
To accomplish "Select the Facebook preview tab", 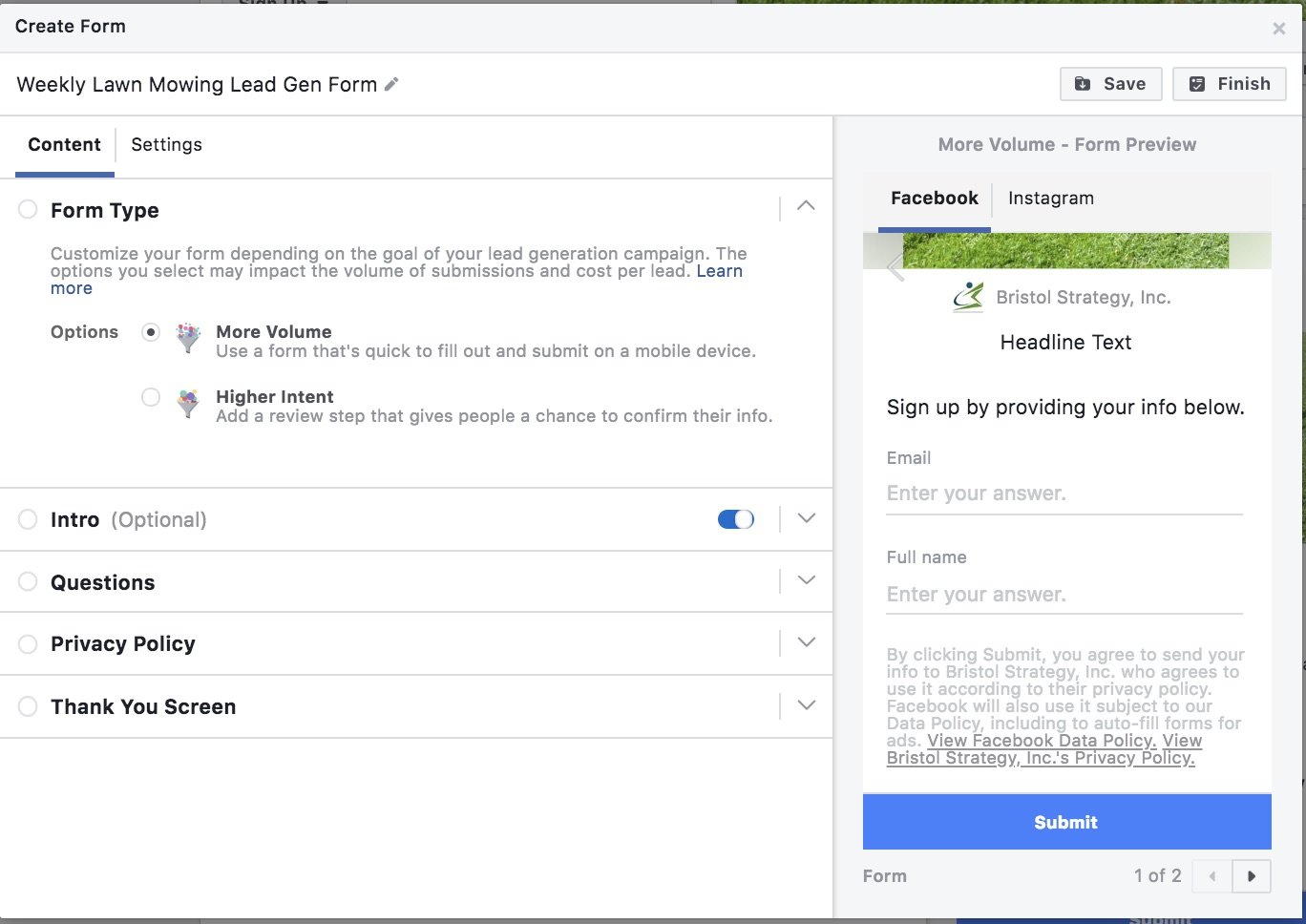I will 935,199.
